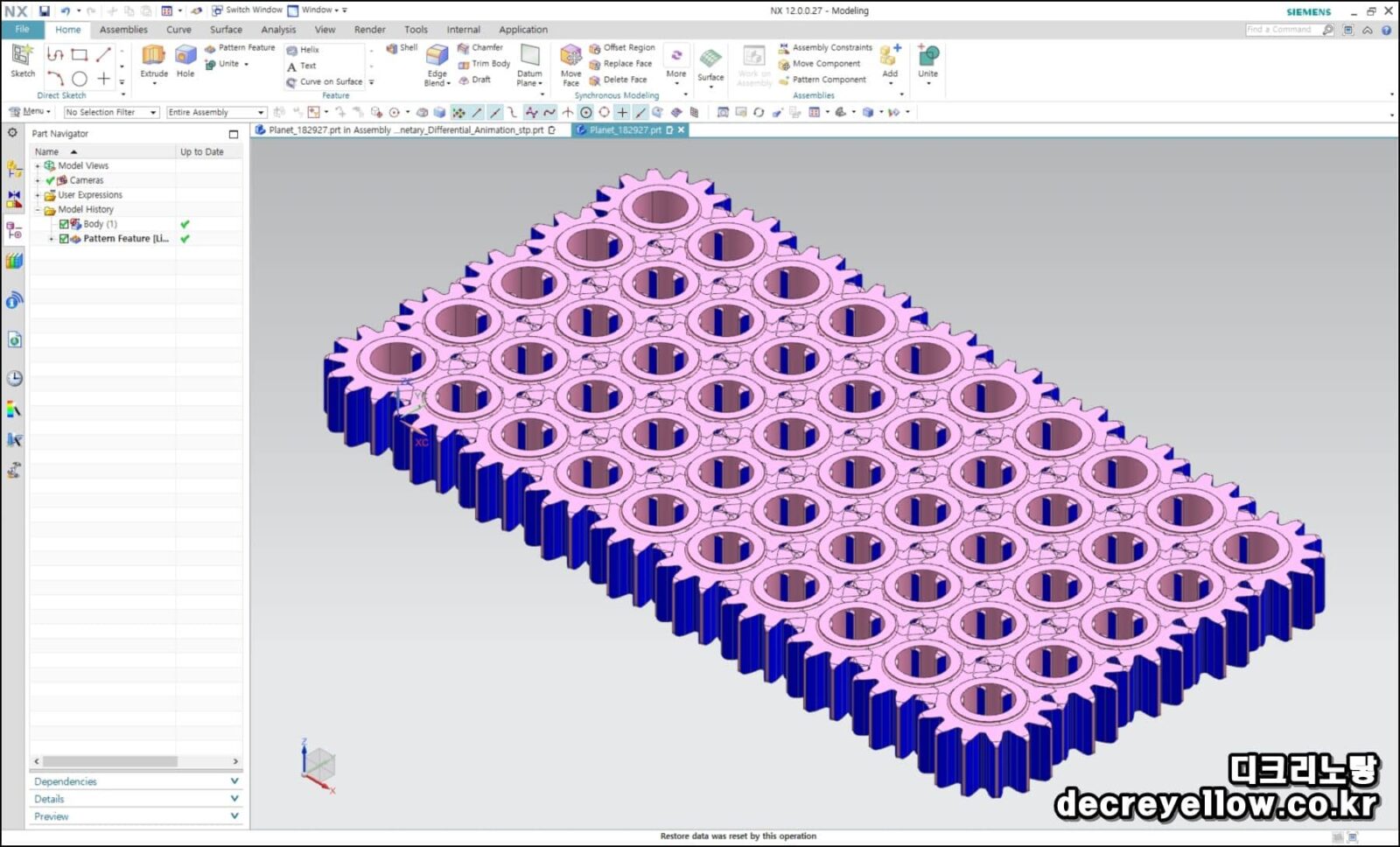Select the Offset Region tool

coord(622,48)
